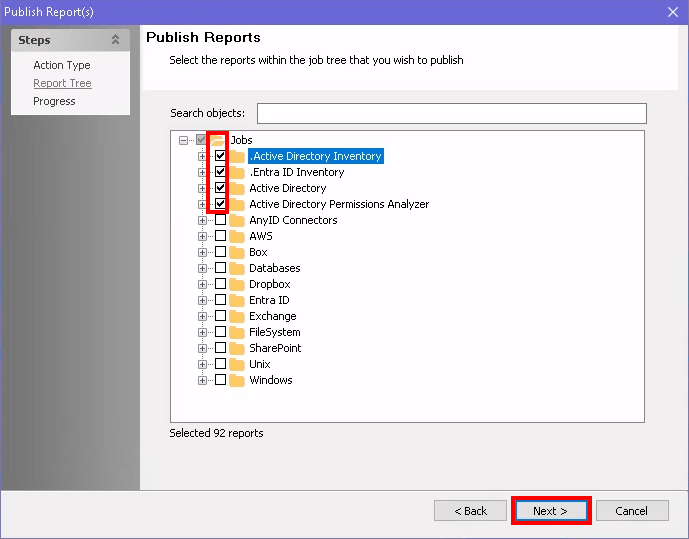This screenshot has height=539, width=689.
Task: Check the Box checkbox
Action: pos(220,252)
